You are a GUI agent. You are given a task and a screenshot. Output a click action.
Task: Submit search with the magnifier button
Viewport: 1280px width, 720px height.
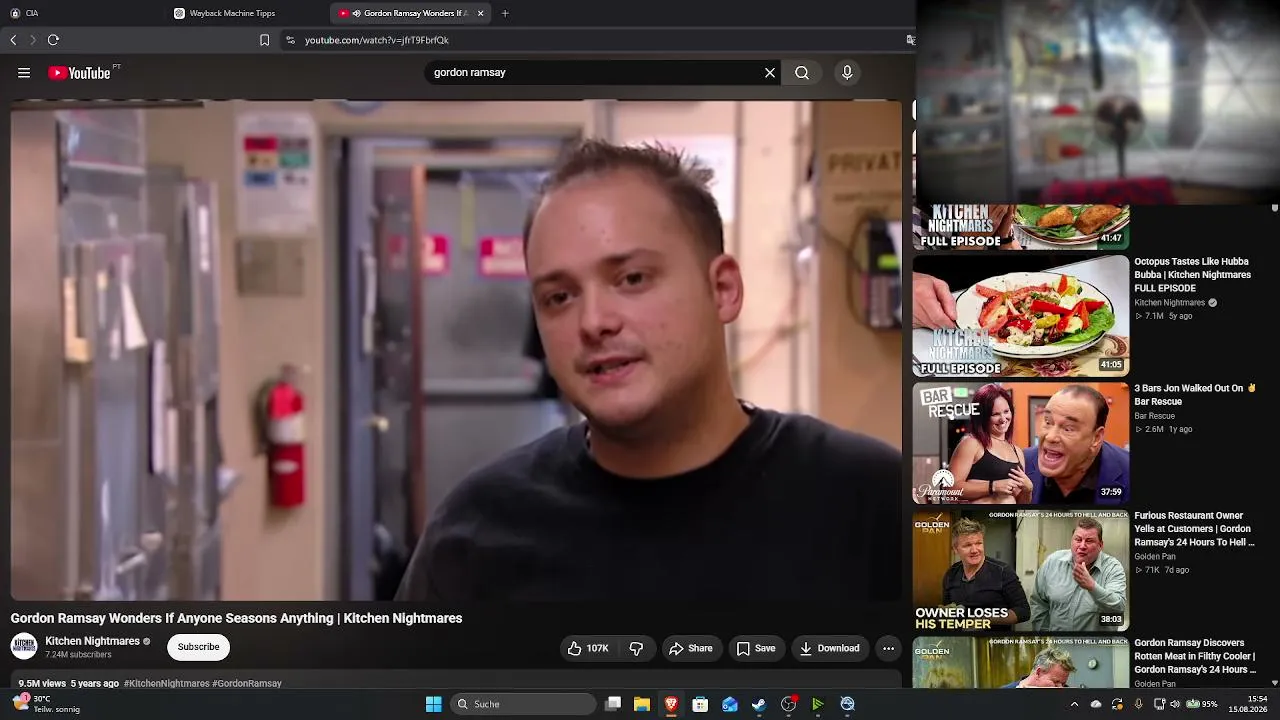pyautogui.click(x=802, y=73)
